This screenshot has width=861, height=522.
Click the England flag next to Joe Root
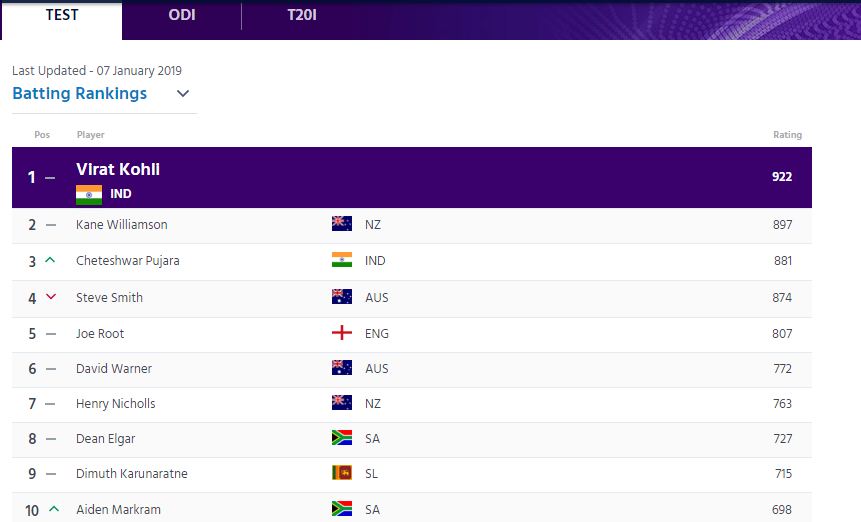342,333
